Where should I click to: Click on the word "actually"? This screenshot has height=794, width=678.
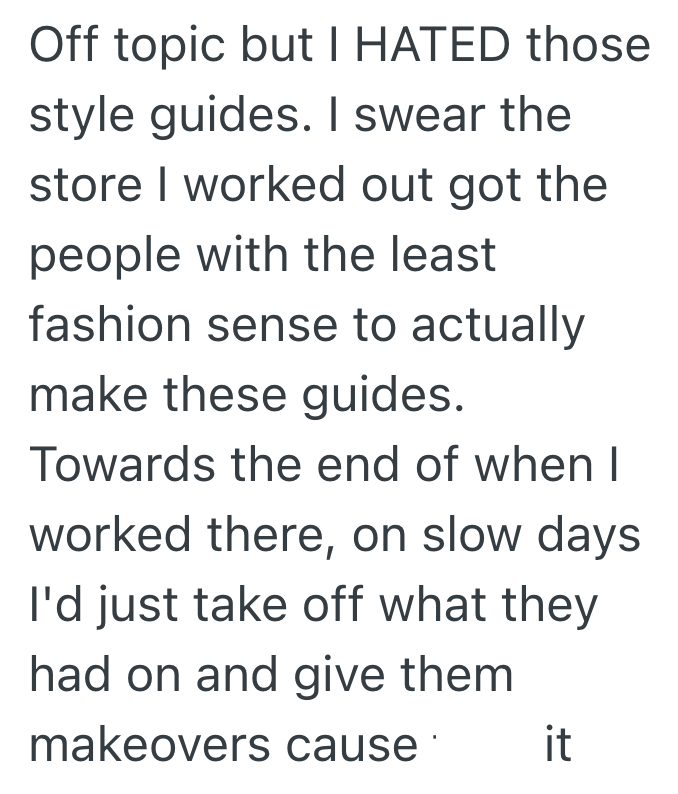501,326
